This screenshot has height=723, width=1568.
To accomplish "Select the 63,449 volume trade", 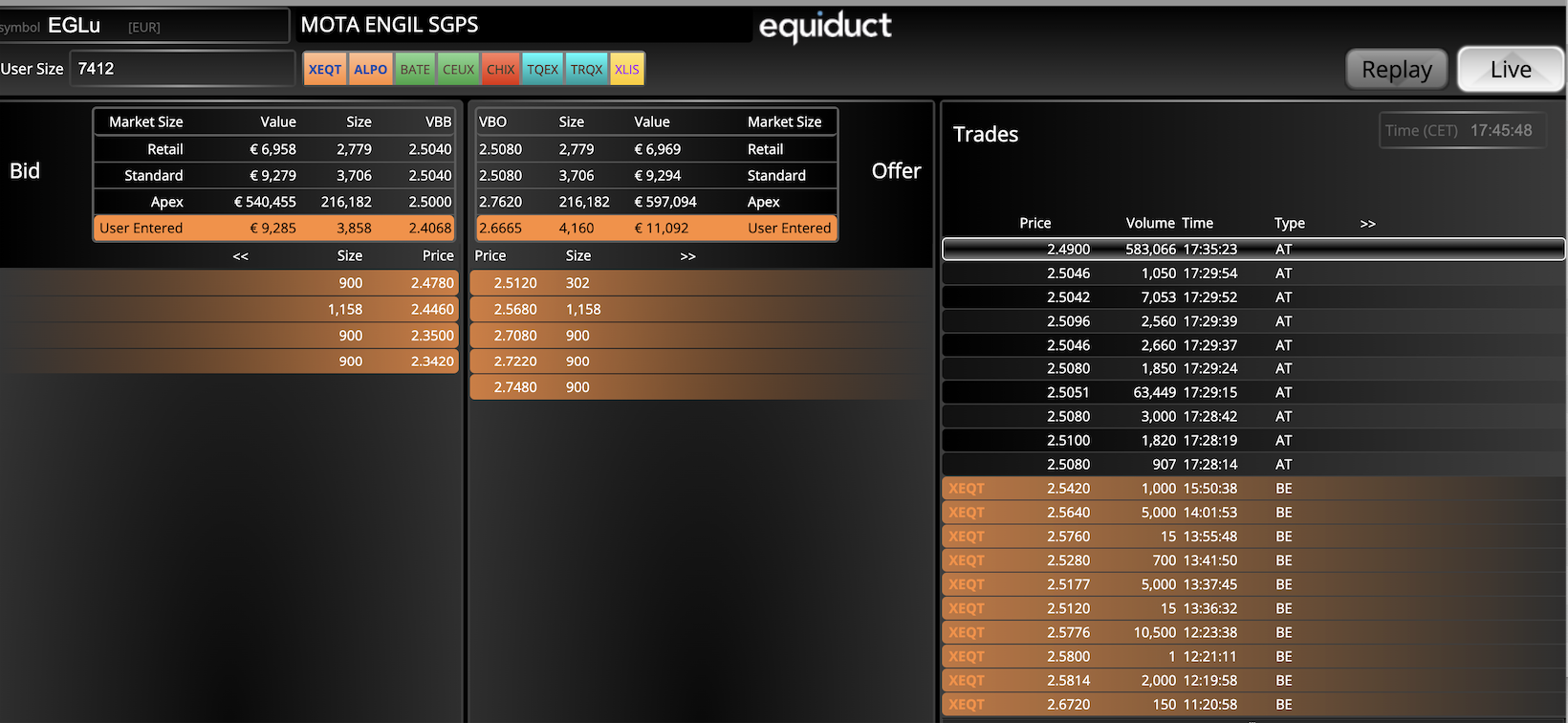I will tap(1253, 392).
